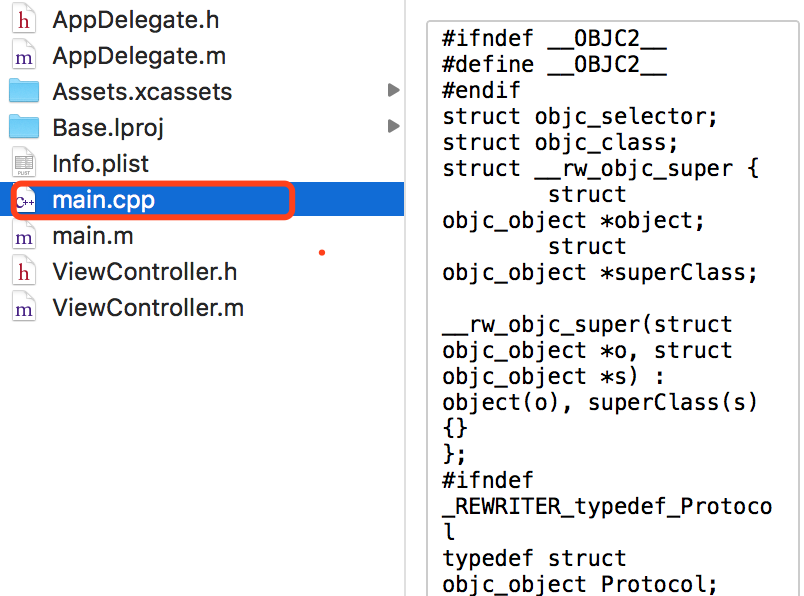Select the Info.plist file name

tap(100, 164)
